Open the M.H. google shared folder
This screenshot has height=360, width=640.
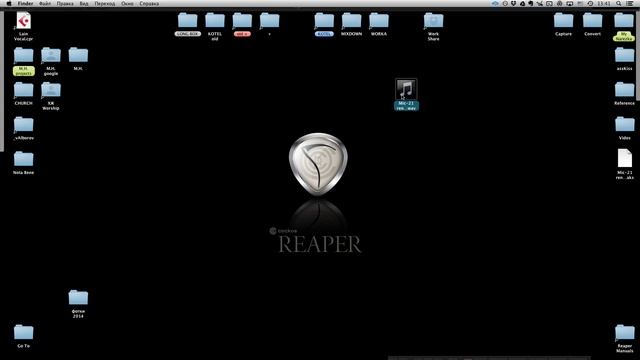coord(51,55)
